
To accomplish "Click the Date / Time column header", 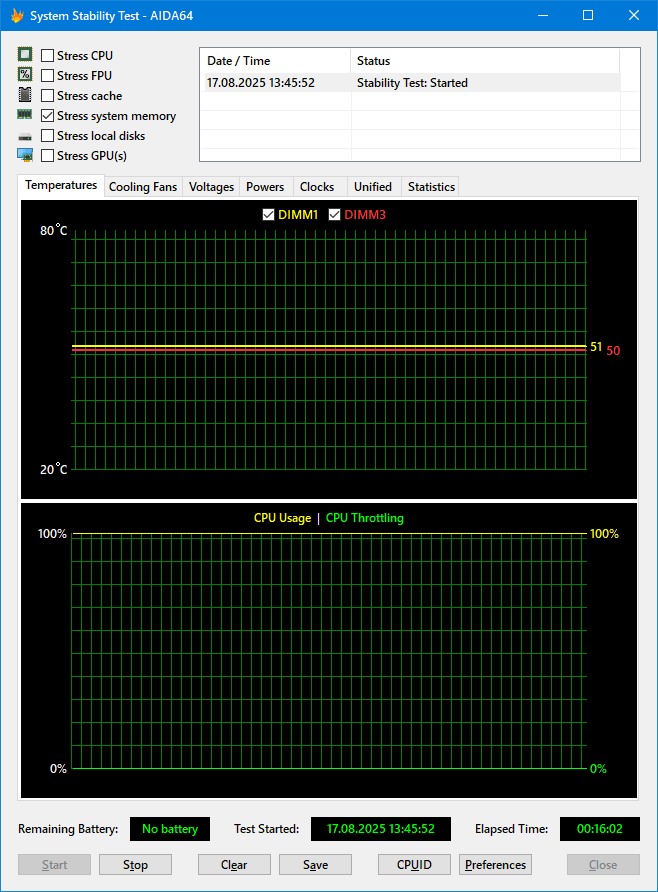I will [275, 61].
